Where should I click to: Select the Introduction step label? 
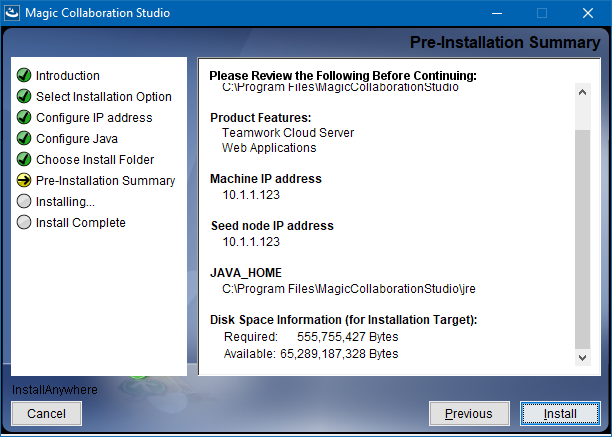click(x=68, y=76)
